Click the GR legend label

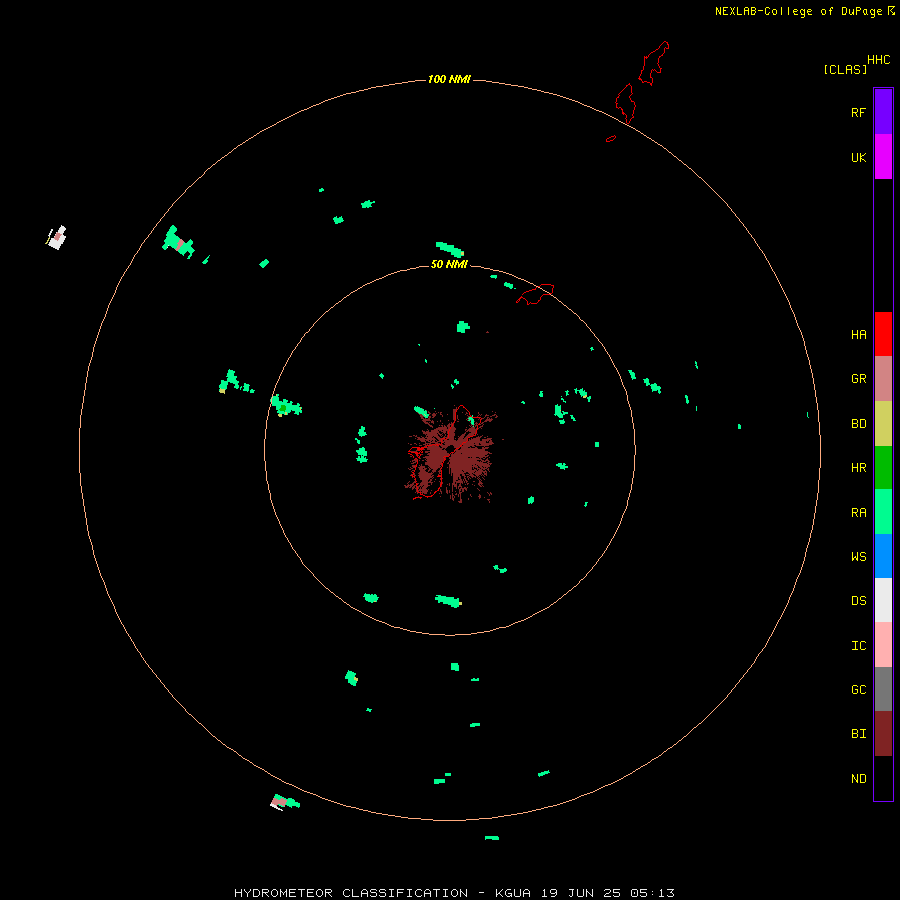(x=858, y=379)
